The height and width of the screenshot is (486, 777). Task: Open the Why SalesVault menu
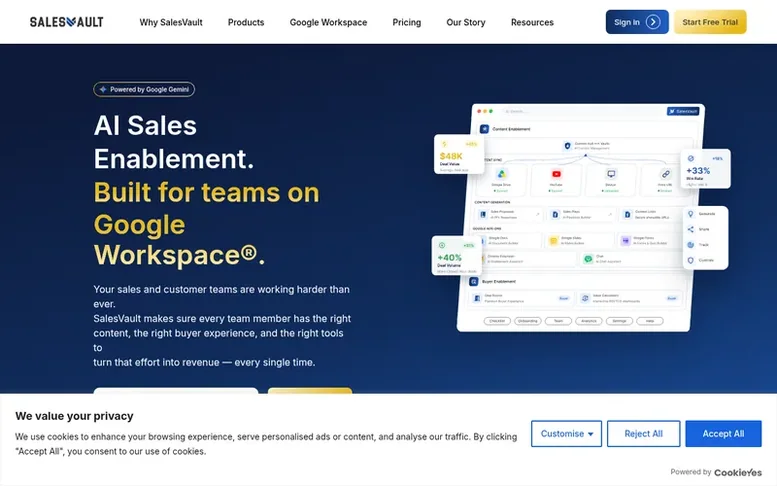(x=171, y=22)
